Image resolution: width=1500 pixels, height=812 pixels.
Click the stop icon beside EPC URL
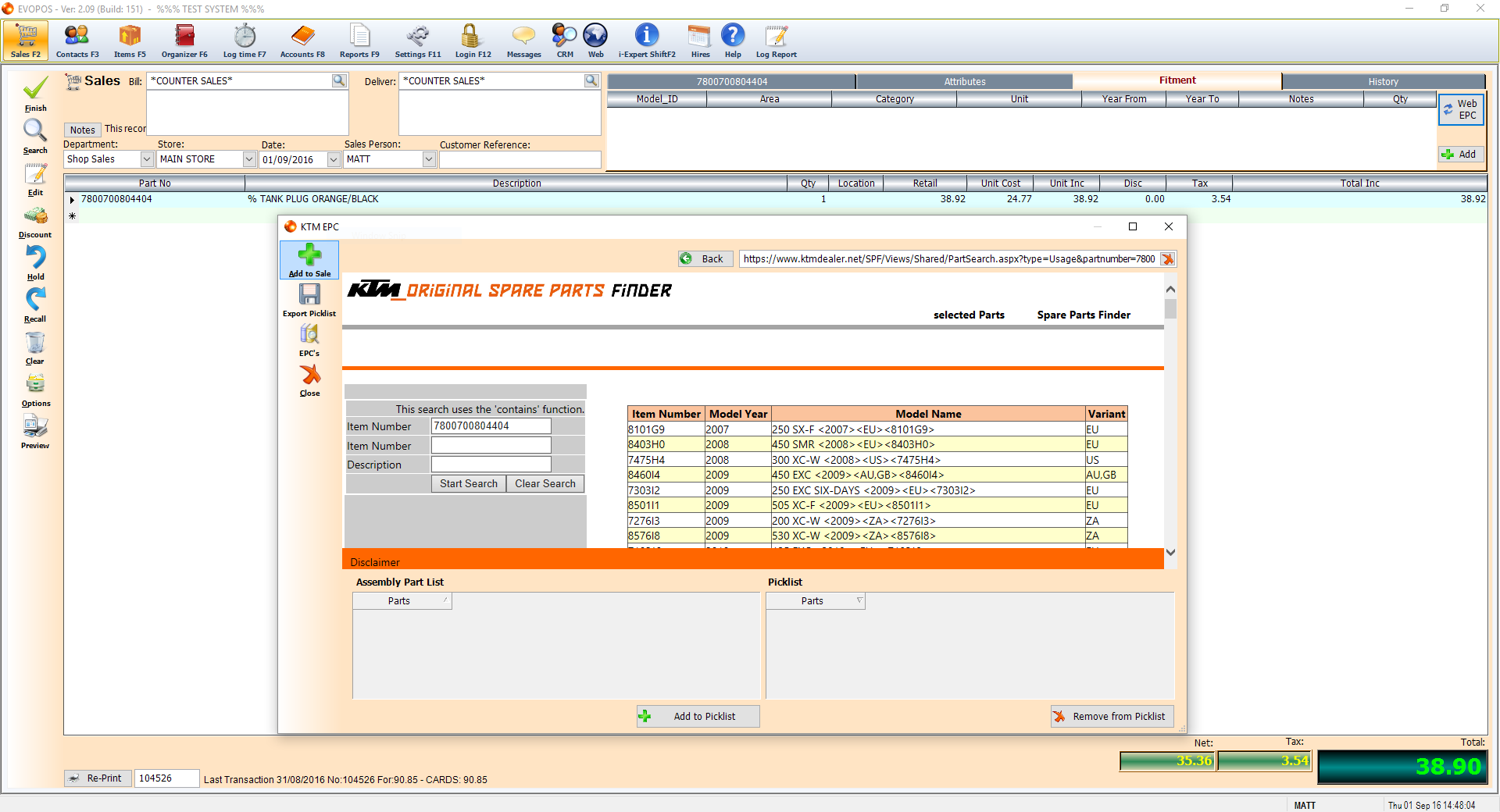click(1167, 259)
